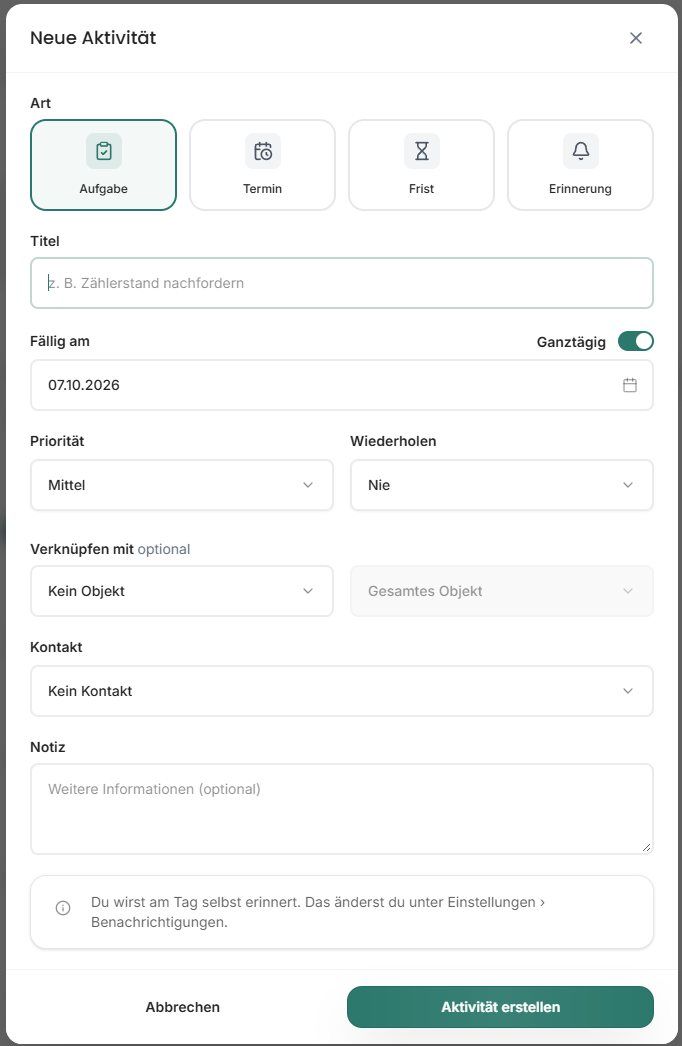Image resolution: width=682 pixels, height=1046 pixels.
Task: Click the Gesamtes Objekt disabled dropdown
Action: coord(501,591)
